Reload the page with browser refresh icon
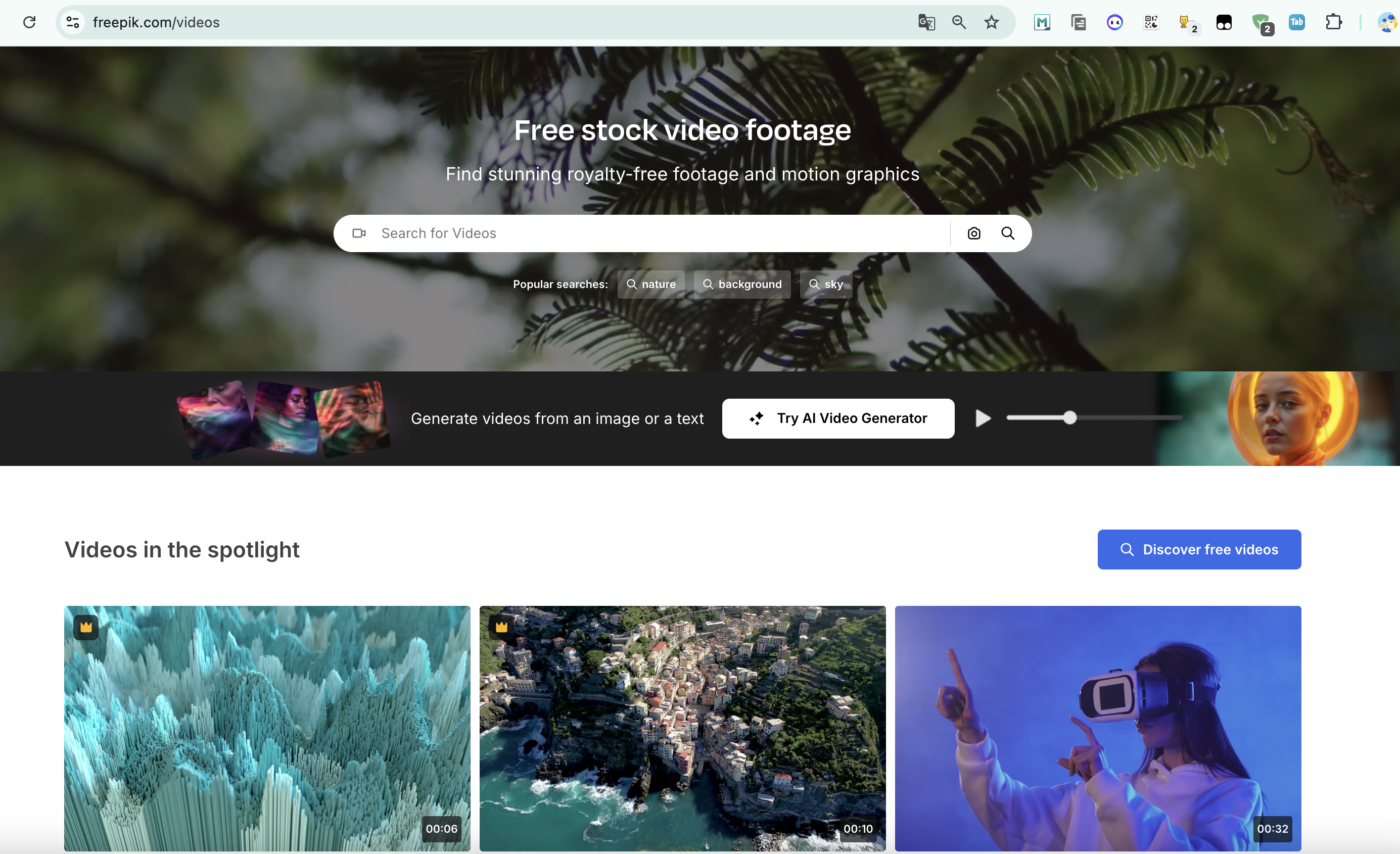This screenshot has height=854, width=1400. 29,22
